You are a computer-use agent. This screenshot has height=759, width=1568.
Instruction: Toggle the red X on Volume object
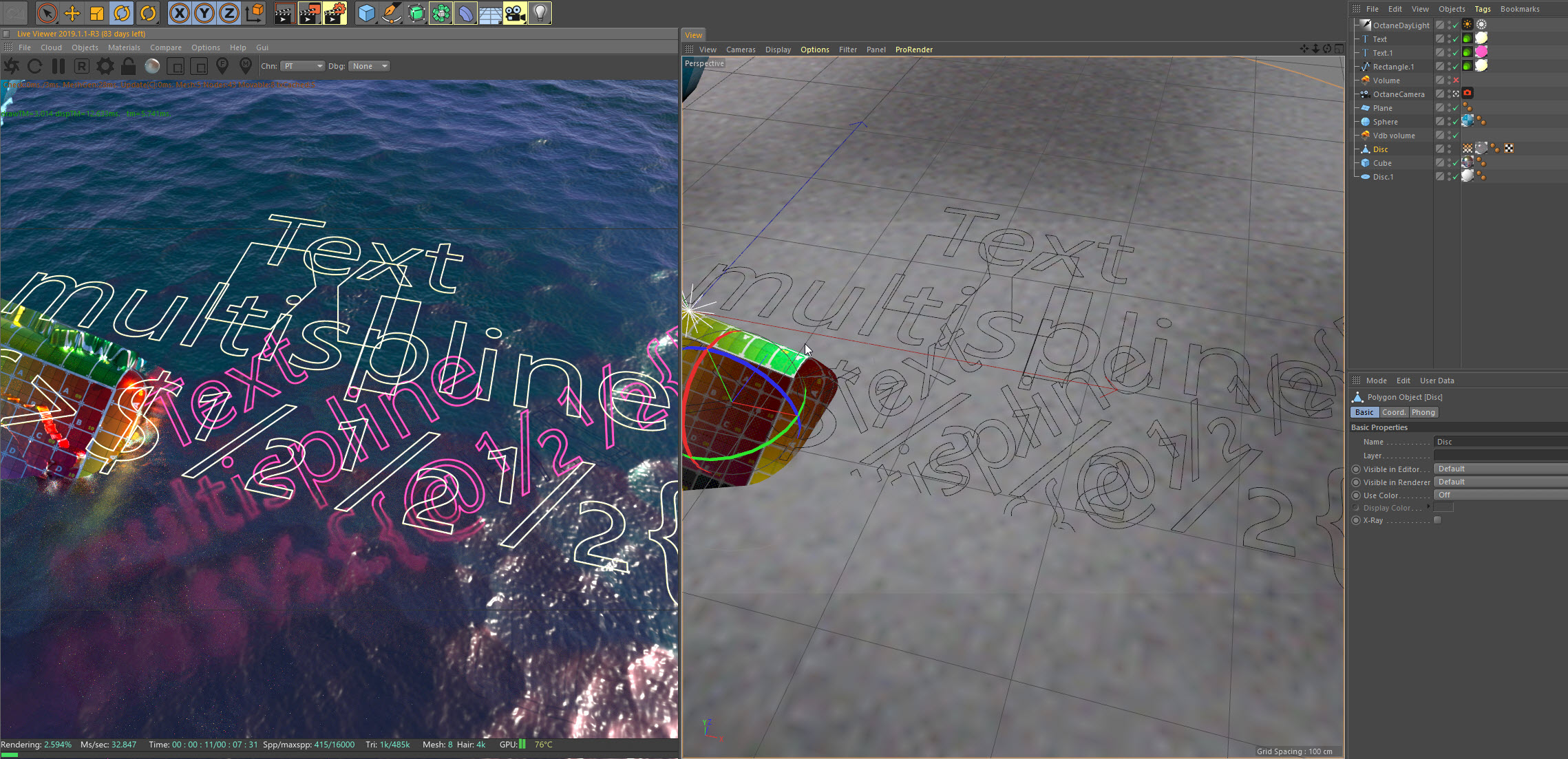(x=1456, y=81)
